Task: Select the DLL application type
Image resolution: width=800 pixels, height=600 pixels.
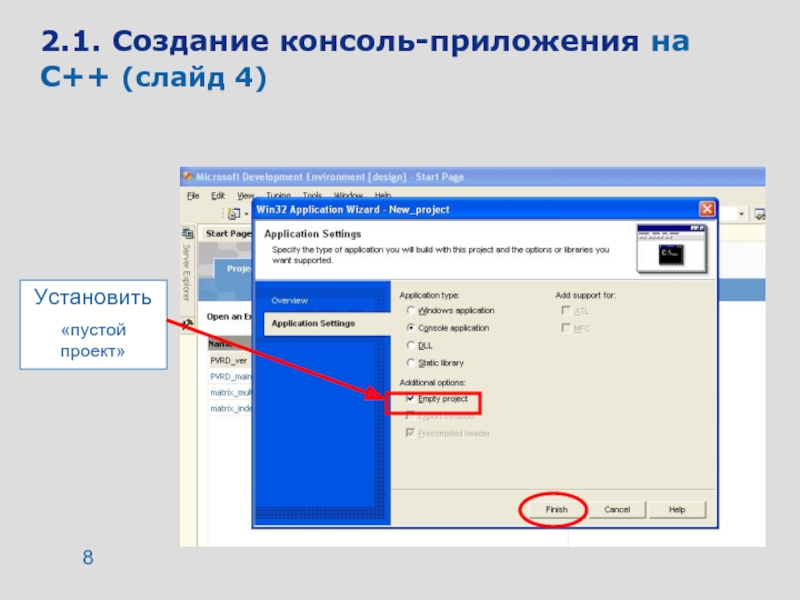Action: click(411, 345)
